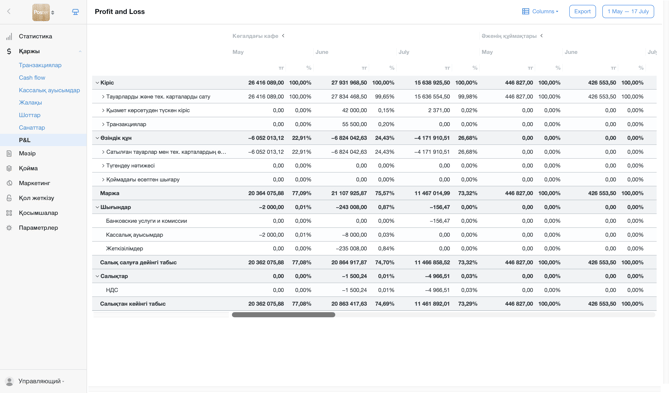The height and width of the screenshot is (393, 670).
Task: Click the Profit and Loss page title
Action: tap(120, 12)
